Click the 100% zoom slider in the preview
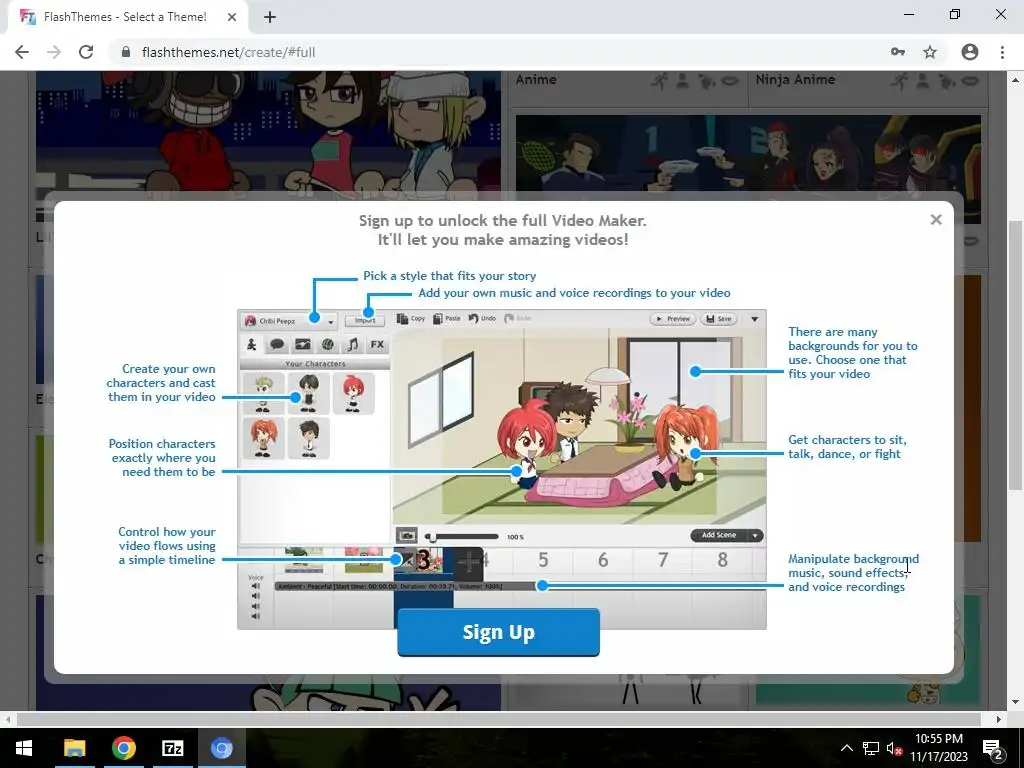Image resolution: width=1024 pixels, height=768 pixels. coord(462,537)
